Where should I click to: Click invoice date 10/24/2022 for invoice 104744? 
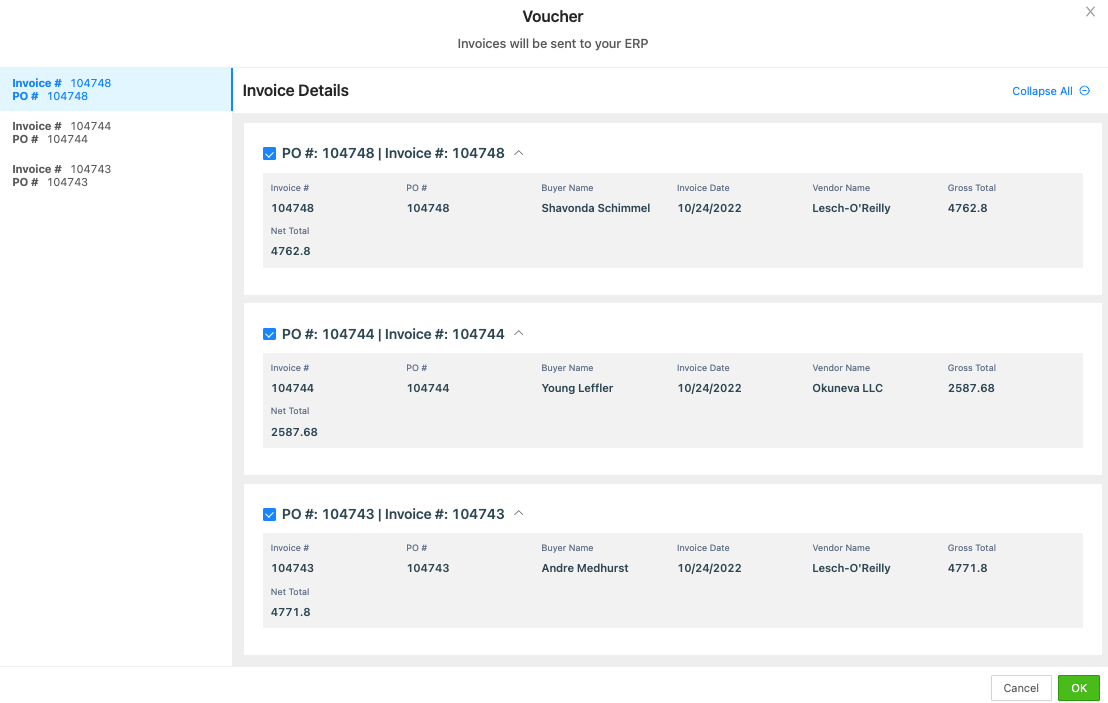tap(709, 389)
